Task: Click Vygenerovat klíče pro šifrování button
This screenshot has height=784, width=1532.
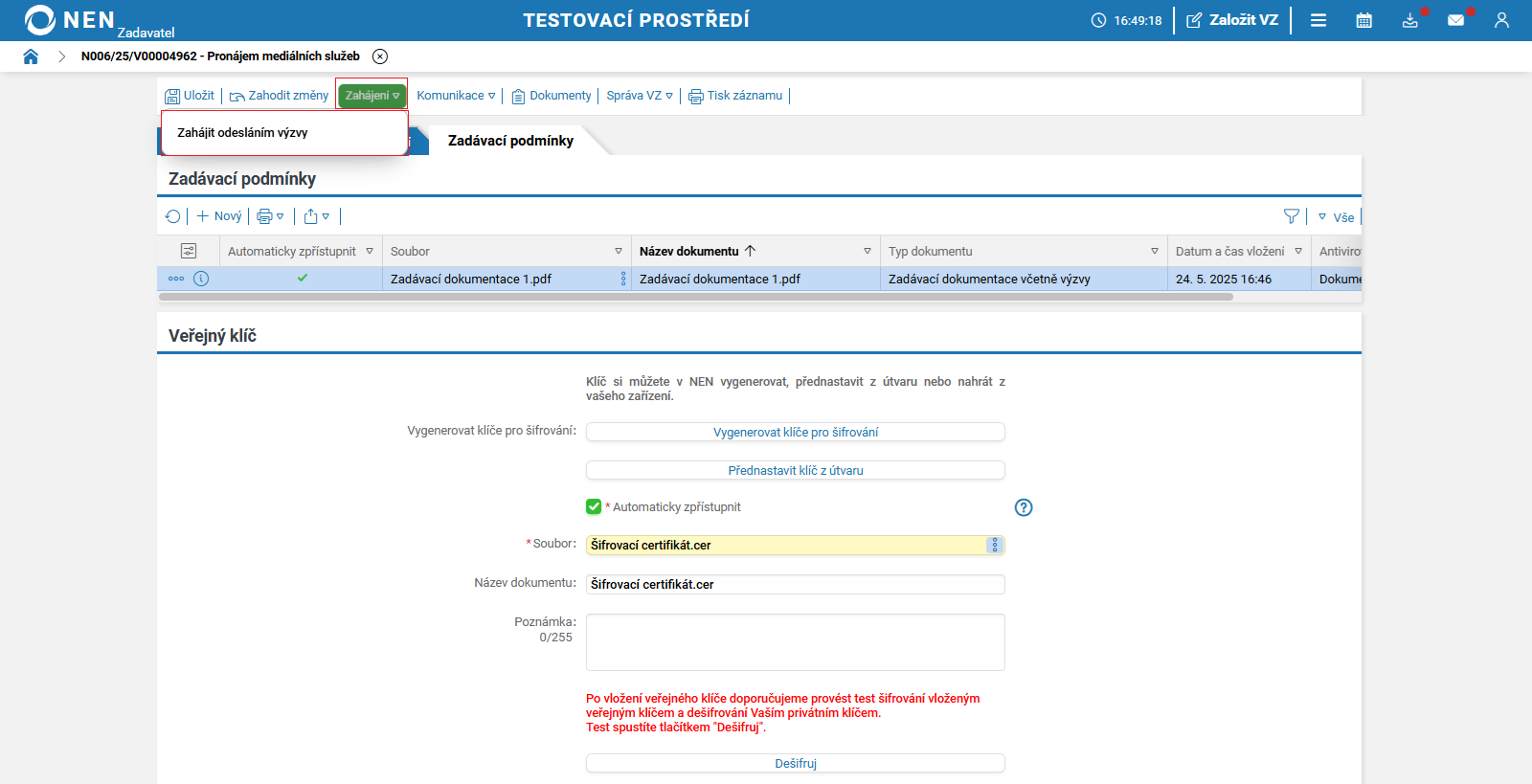Action: click(x=796, y=433)
